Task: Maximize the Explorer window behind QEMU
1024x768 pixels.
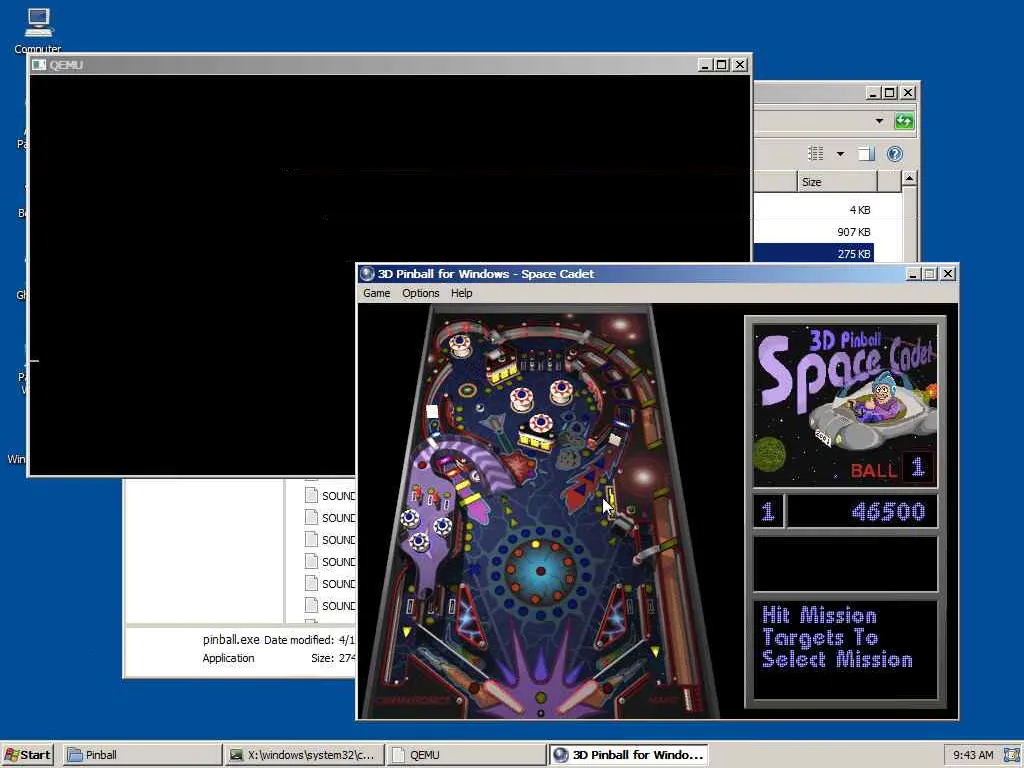Action: [889, 93]
